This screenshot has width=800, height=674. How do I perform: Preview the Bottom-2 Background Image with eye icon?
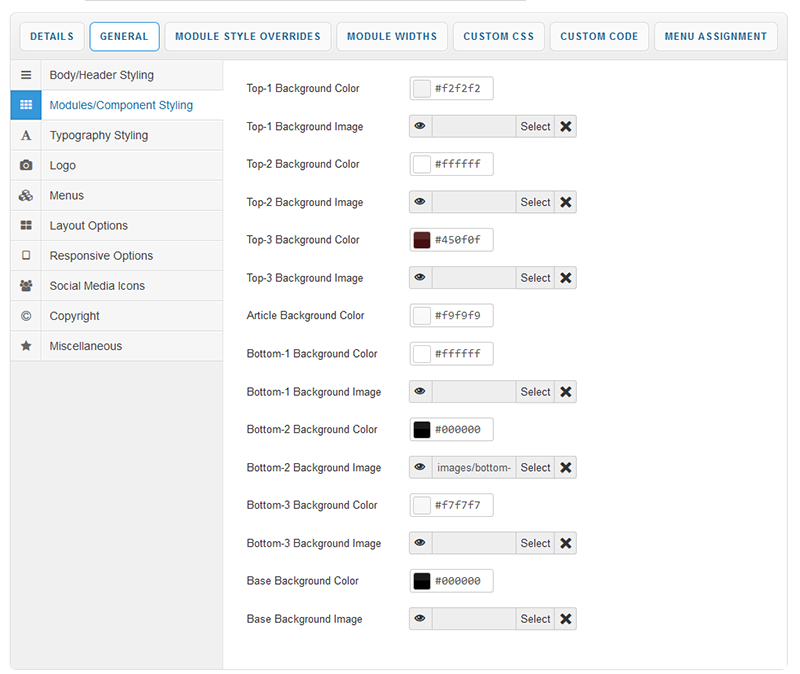pos(420,467)
